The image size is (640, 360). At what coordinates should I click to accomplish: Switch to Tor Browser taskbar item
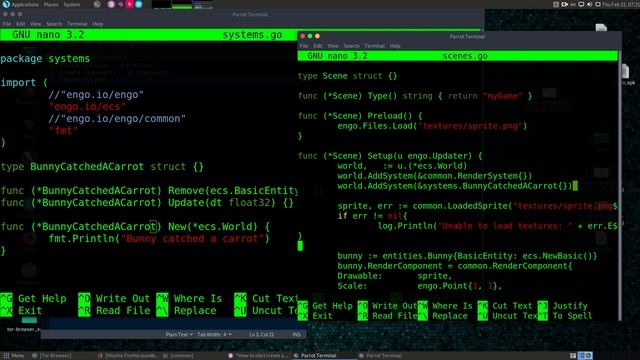pos(51,356)
